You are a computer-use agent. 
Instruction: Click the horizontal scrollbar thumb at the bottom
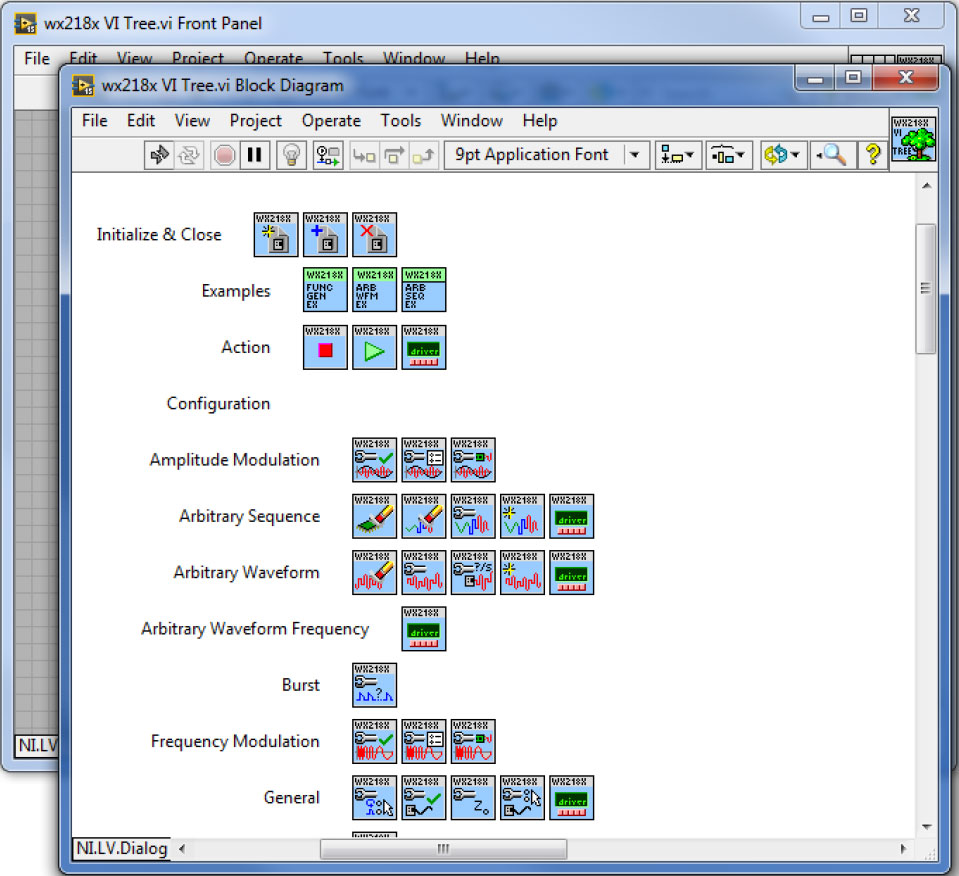coord(442,849)
